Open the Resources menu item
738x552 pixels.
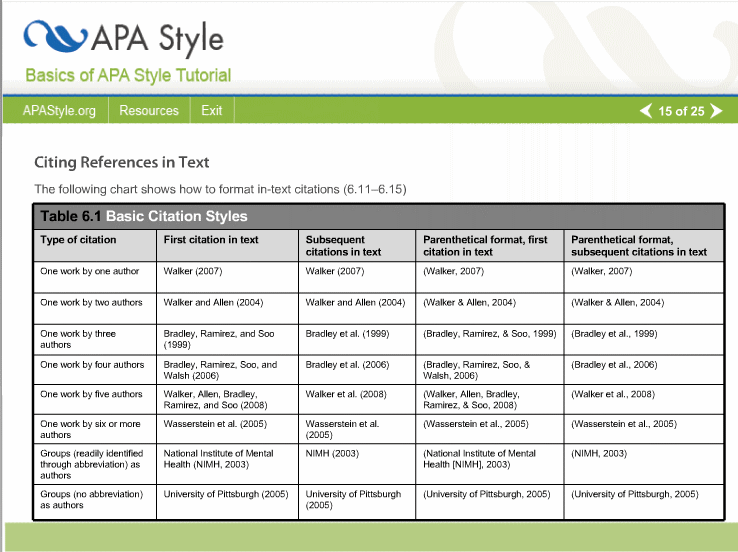tap(149, 111)
